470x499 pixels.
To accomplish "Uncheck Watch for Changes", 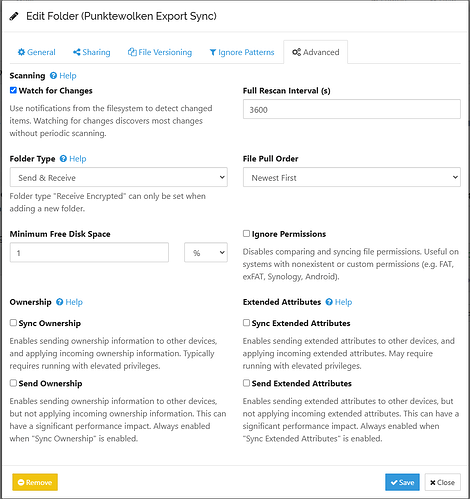I will click(13, 90).
